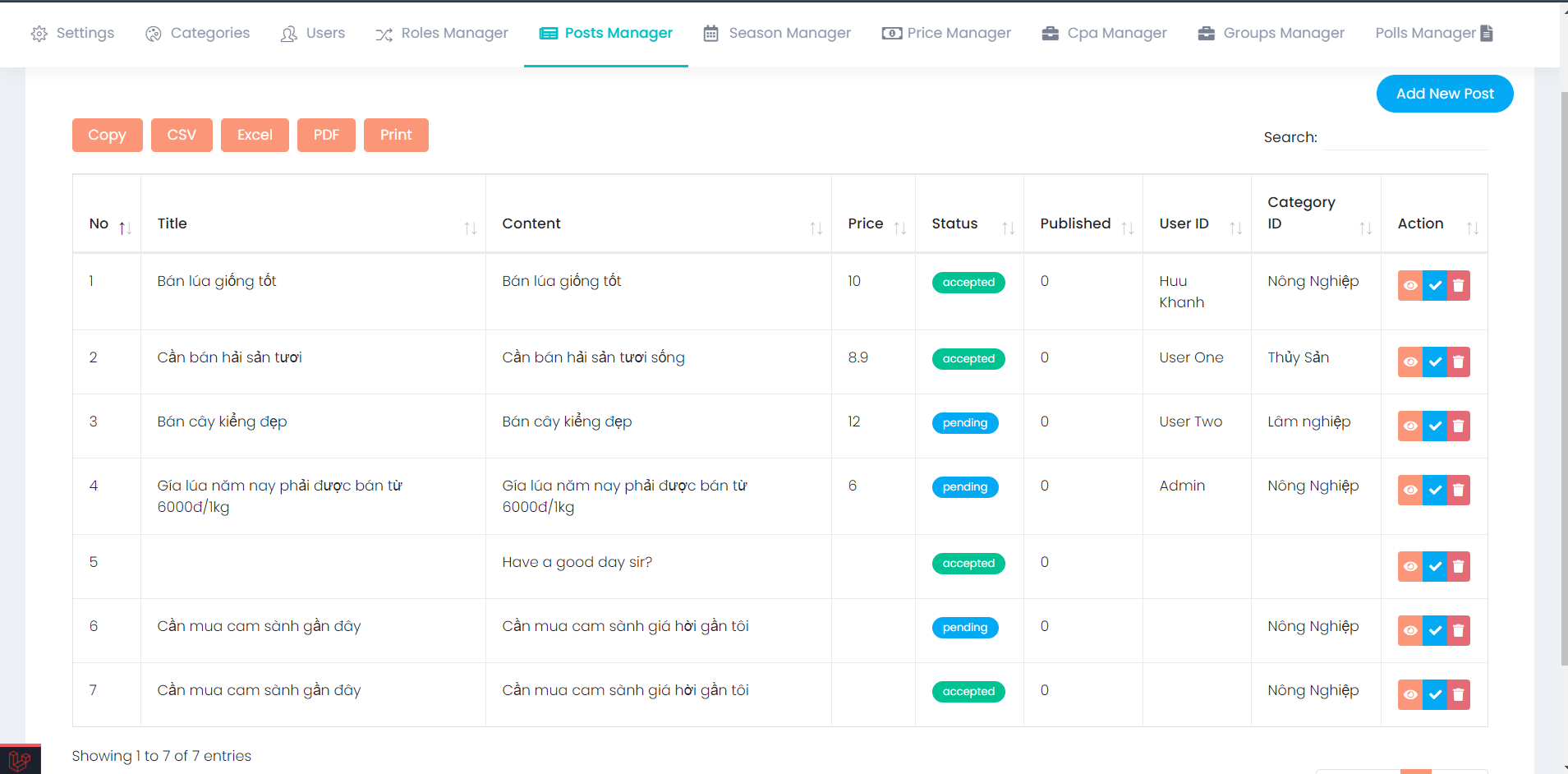
Task: Show the post 'Have a good day sir?'
Action: tap(1411, 566)
